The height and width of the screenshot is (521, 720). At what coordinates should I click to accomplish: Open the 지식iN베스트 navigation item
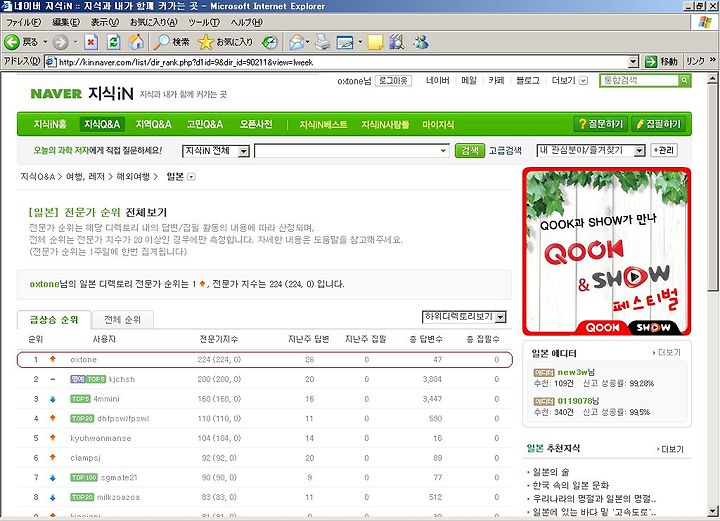(323, 124)
